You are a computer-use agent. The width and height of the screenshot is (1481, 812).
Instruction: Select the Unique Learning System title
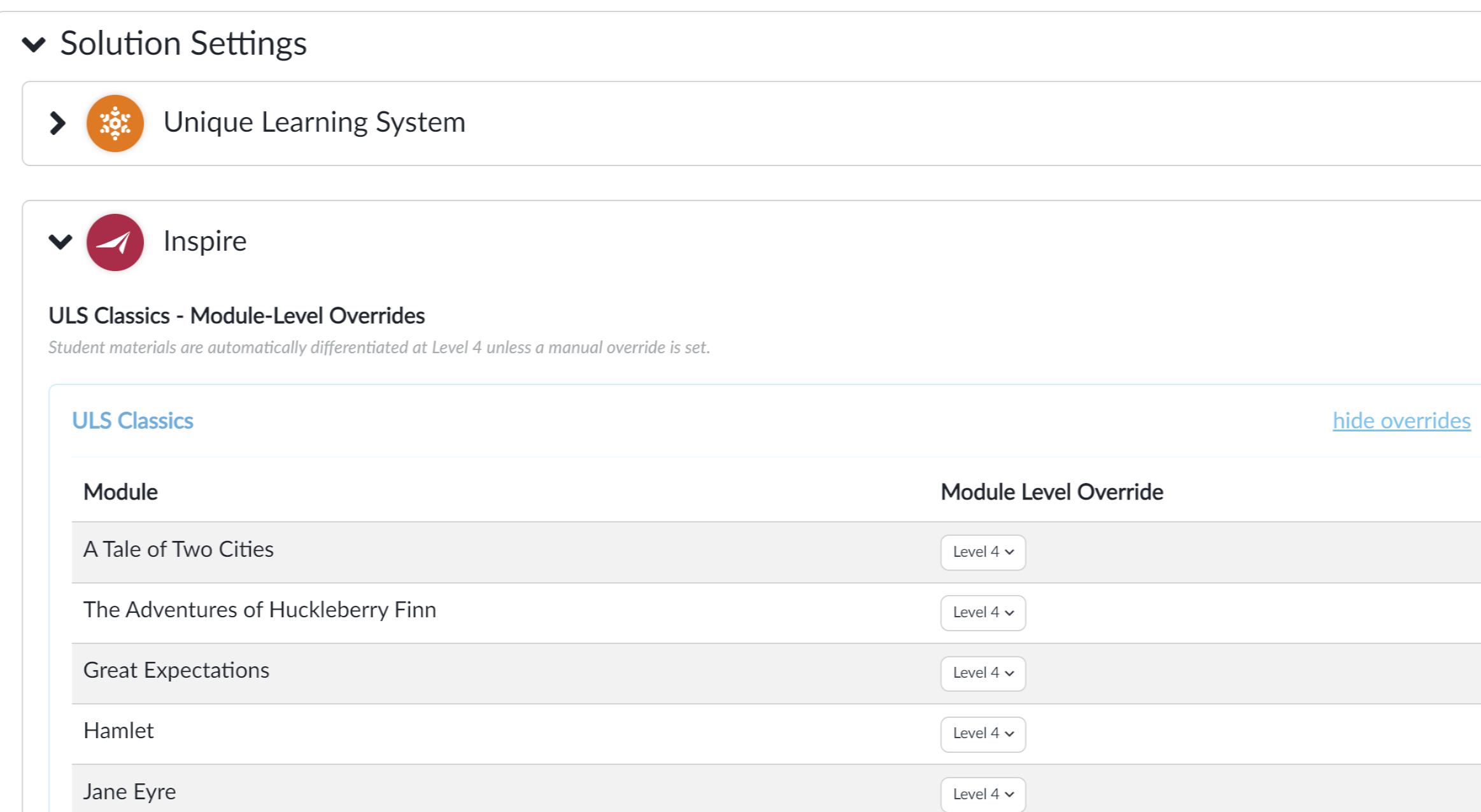click(315, 122)
